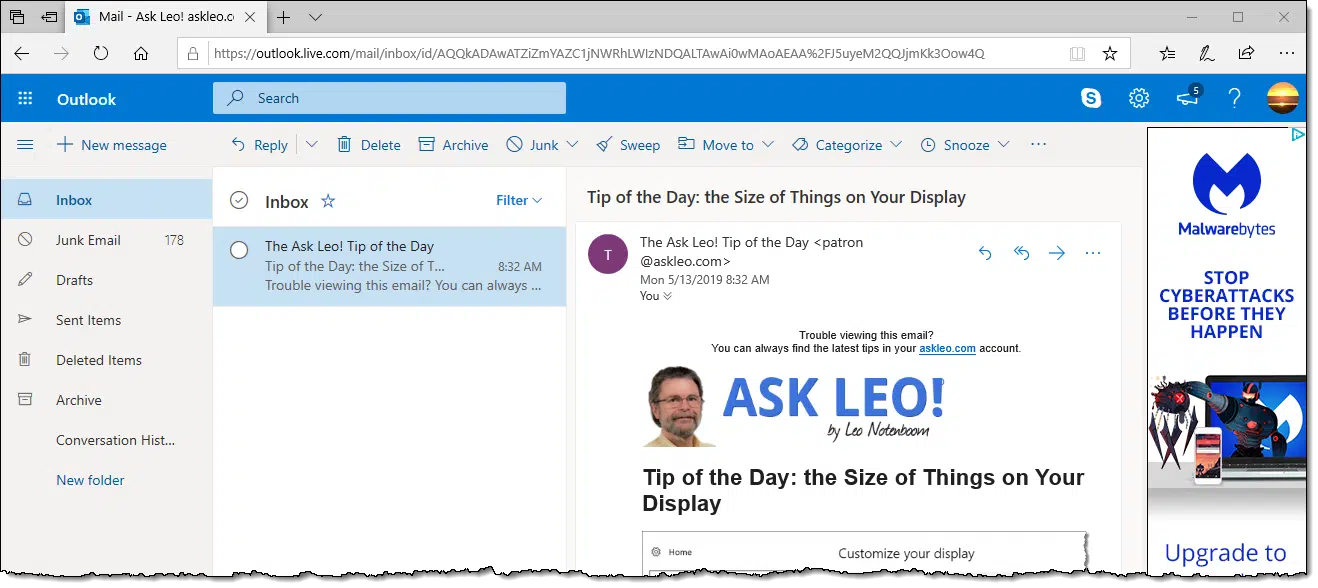Open the askleo.com link in email
This screenshot has width=1318, height=588.
click(x=947, y=349)
